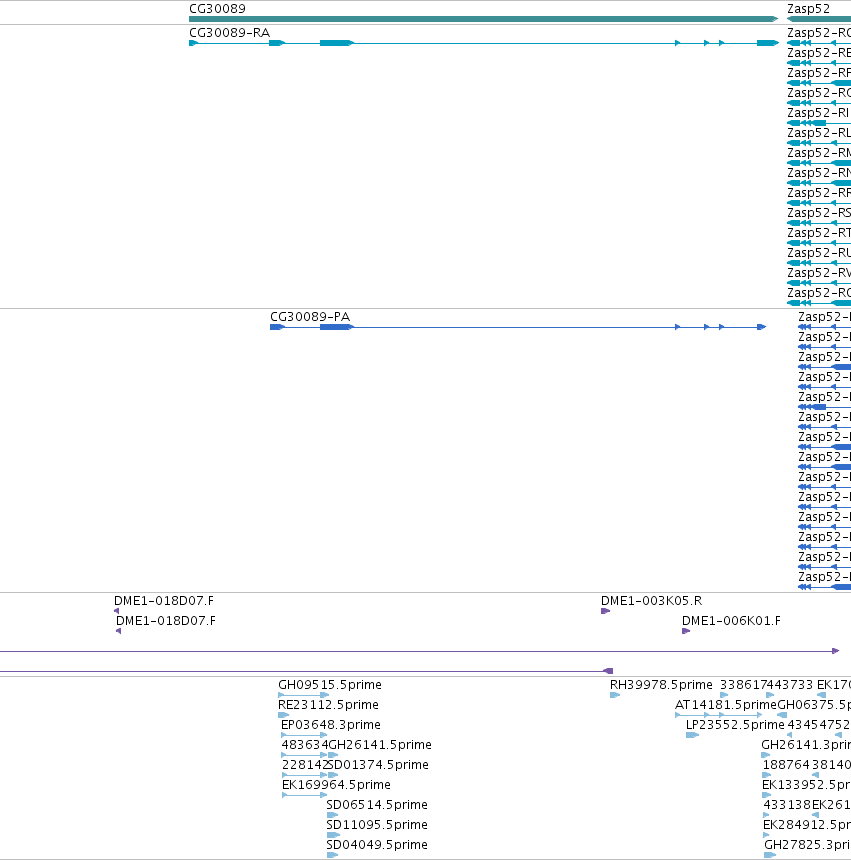Select the EK133952.5prime EST label
Screen dimensions: 851x860
coord(806,785)
